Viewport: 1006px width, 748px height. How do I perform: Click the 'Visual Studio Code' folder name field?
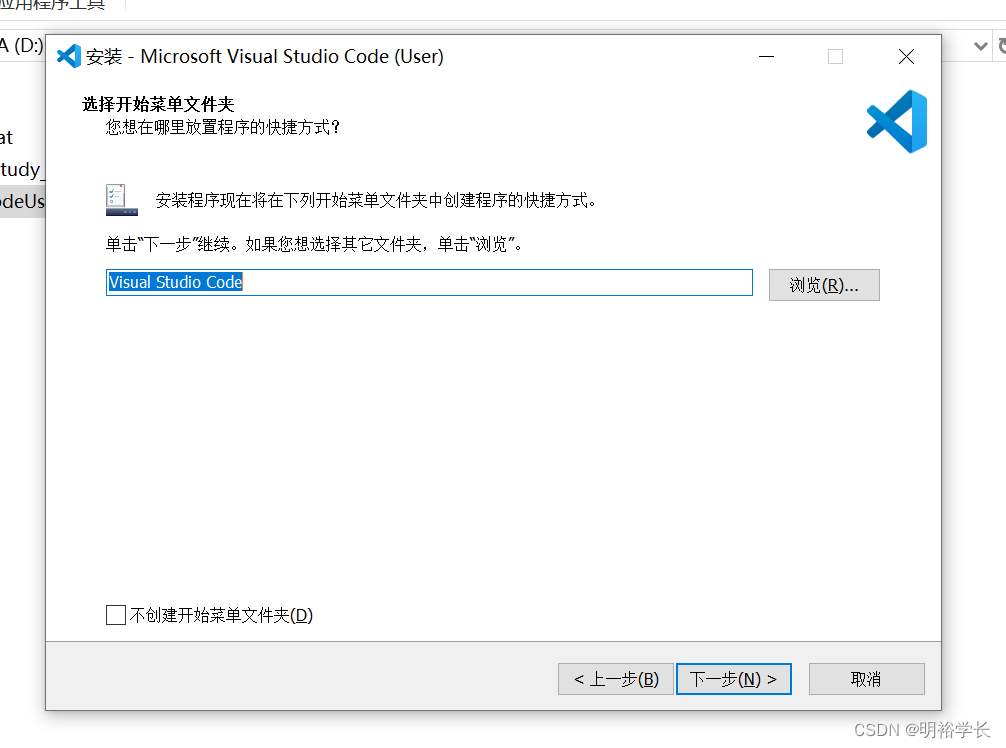(x=429, y=282)
